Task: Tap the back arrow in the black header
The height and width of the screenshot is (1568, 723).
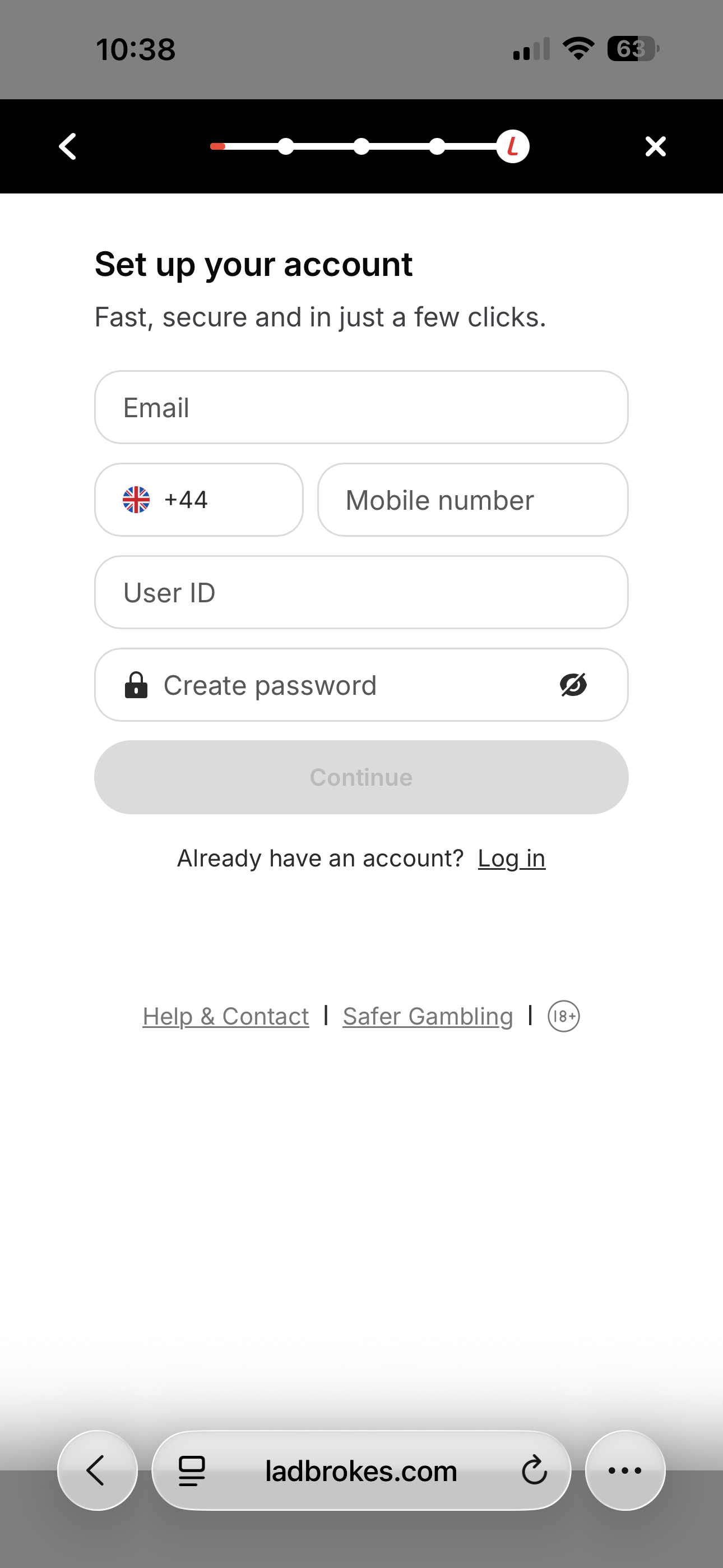Action: (x=68, y=147)
